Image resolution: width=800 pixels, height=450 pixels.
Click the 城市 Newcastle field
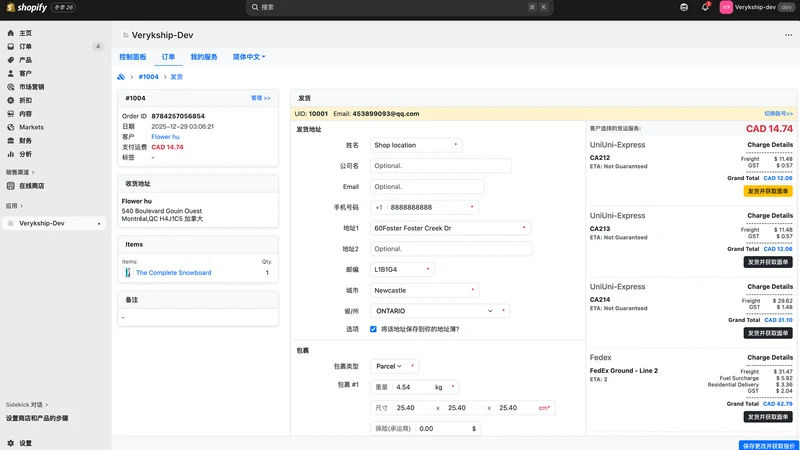point(424,290)
